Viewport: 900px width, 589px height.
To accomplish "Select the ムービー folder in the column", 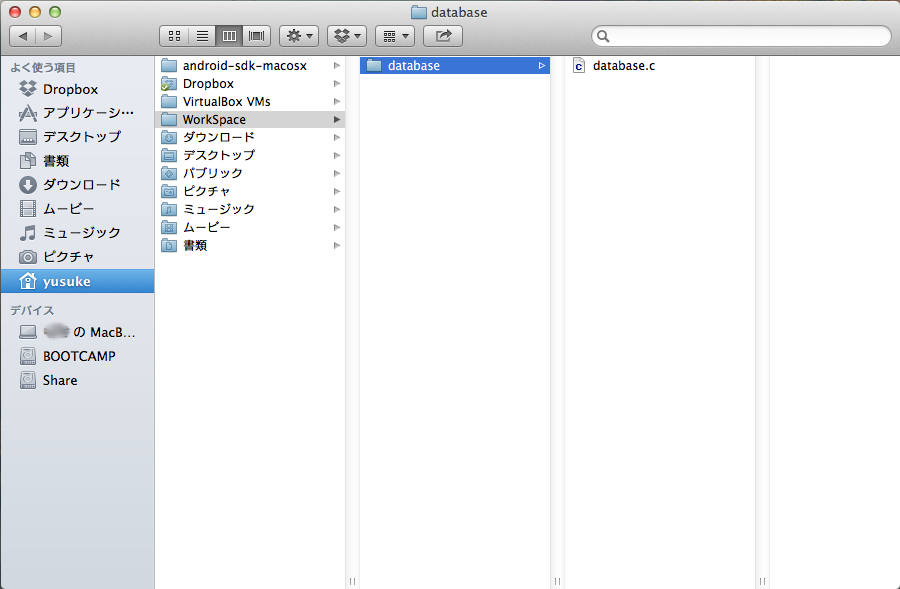I will (x=250, y=227).
